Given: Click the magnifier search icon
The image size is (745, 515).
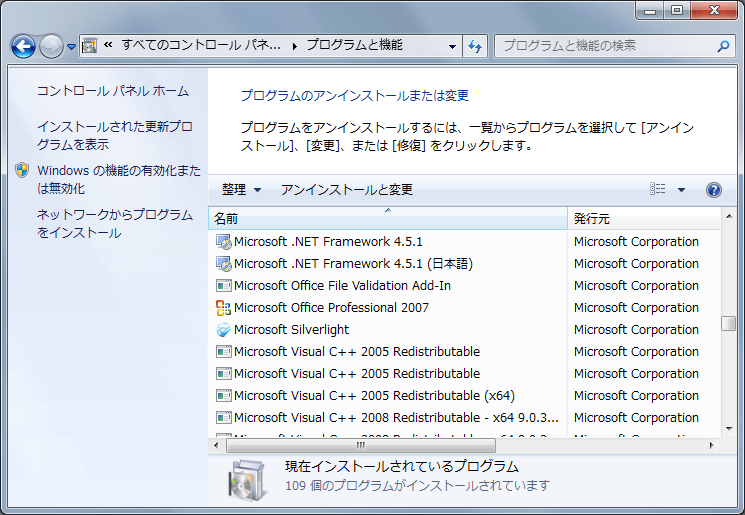Looking at the screenshot, I should (x=723, y=46).
